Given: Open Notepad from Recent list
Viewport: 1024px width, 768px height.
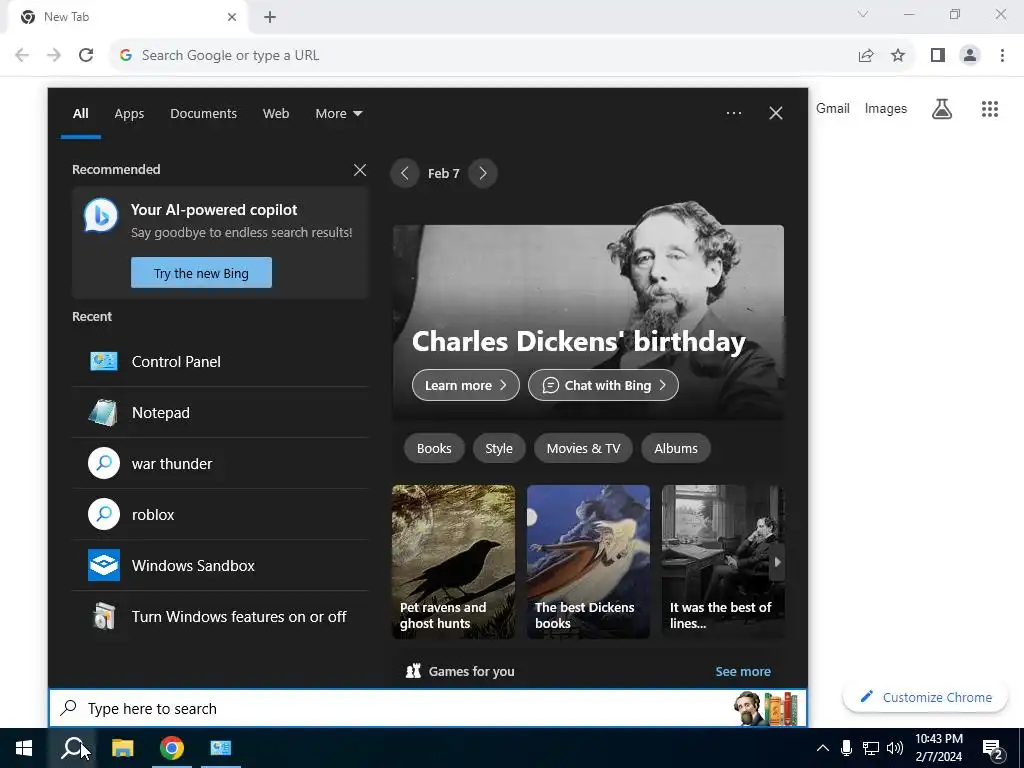Looking at the screenshot, I should [221, 413].
